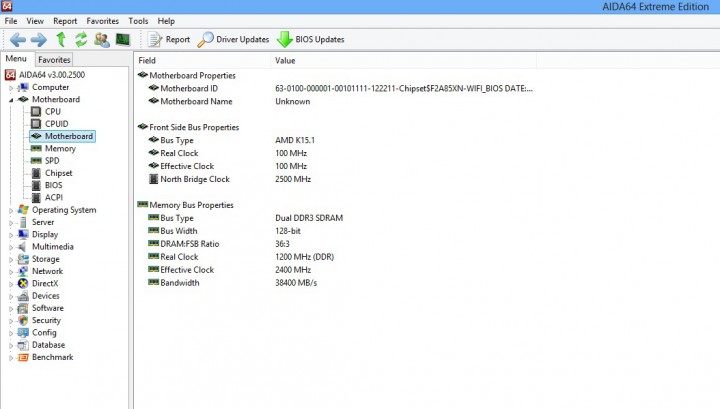
Task: Select the AMD K15.1 bus type value
Action: click(295, 140)
